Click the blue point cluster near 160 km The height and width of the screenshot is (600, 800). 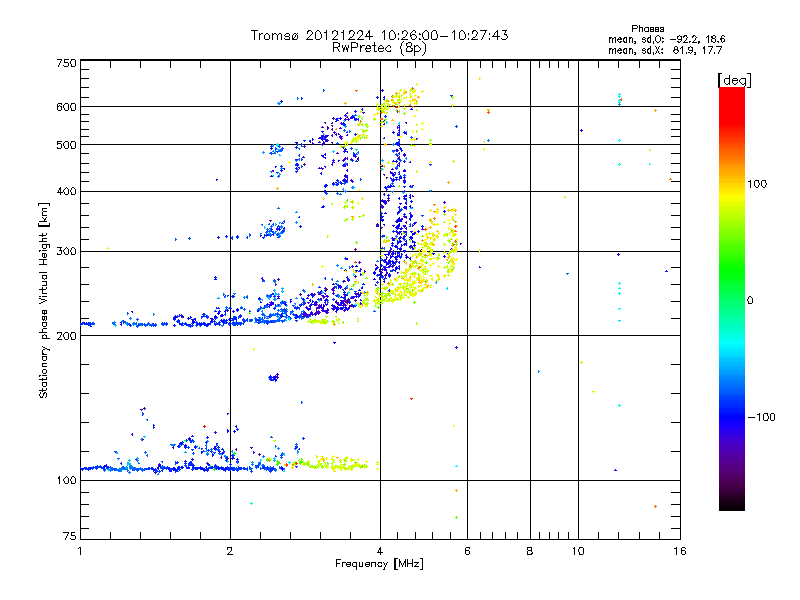274,378
